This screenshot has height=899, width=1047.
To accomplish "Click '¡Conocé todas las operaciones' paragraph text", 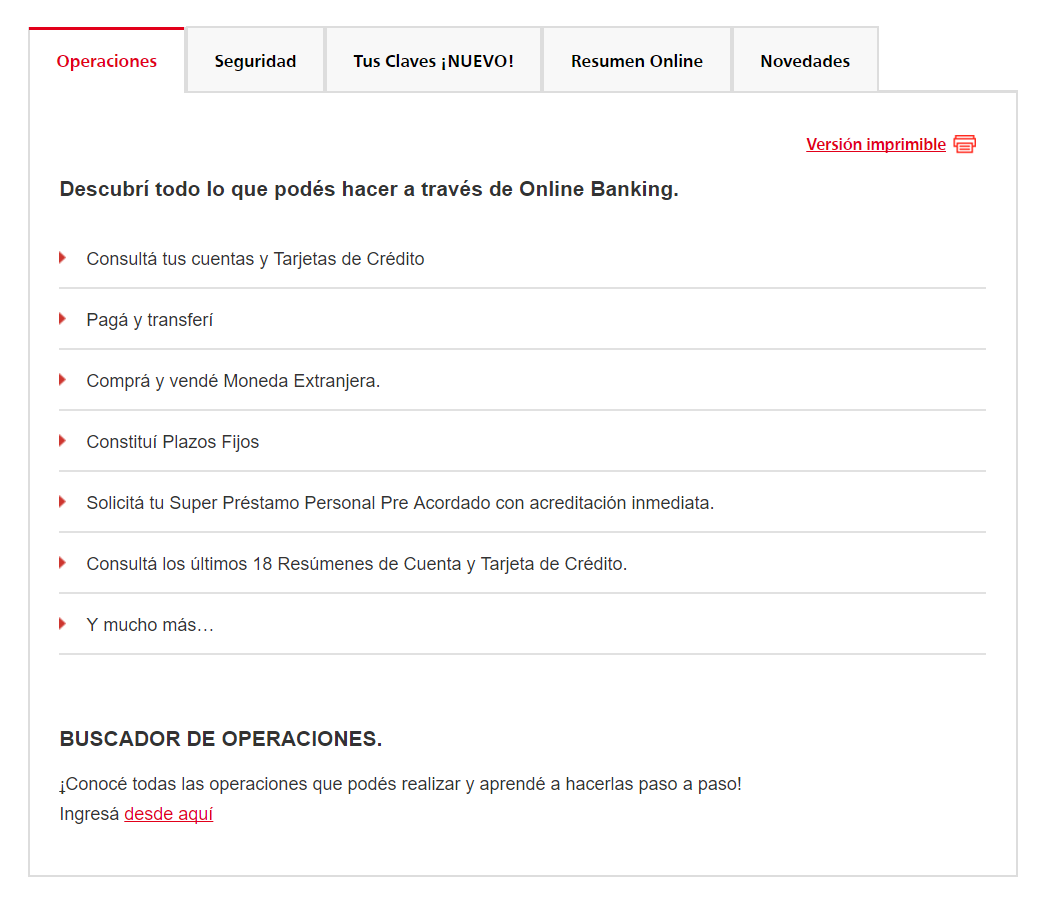I will tap(401, 784).
